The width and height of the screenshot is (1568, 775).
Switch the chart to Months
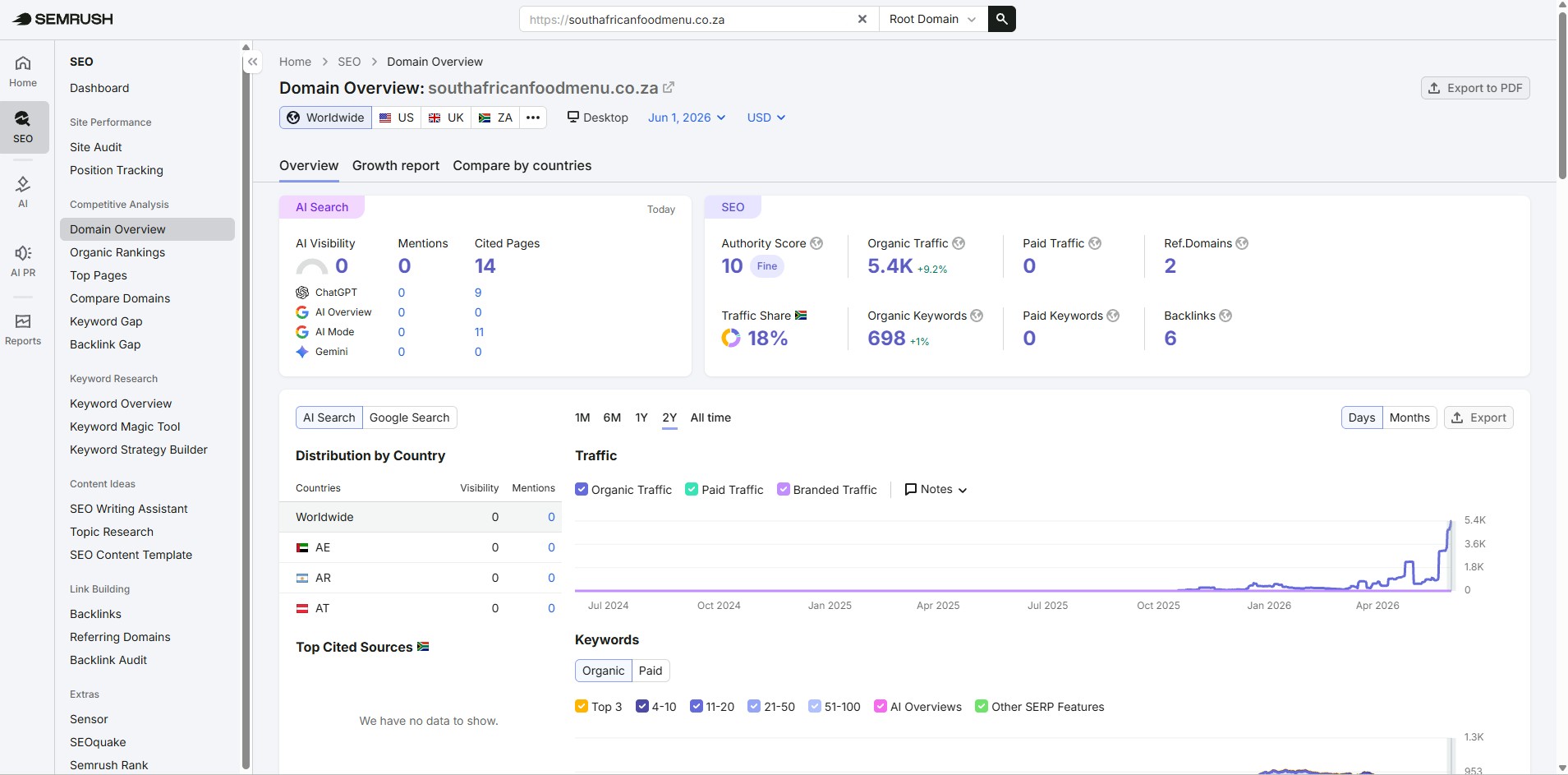click(1409, 417)
